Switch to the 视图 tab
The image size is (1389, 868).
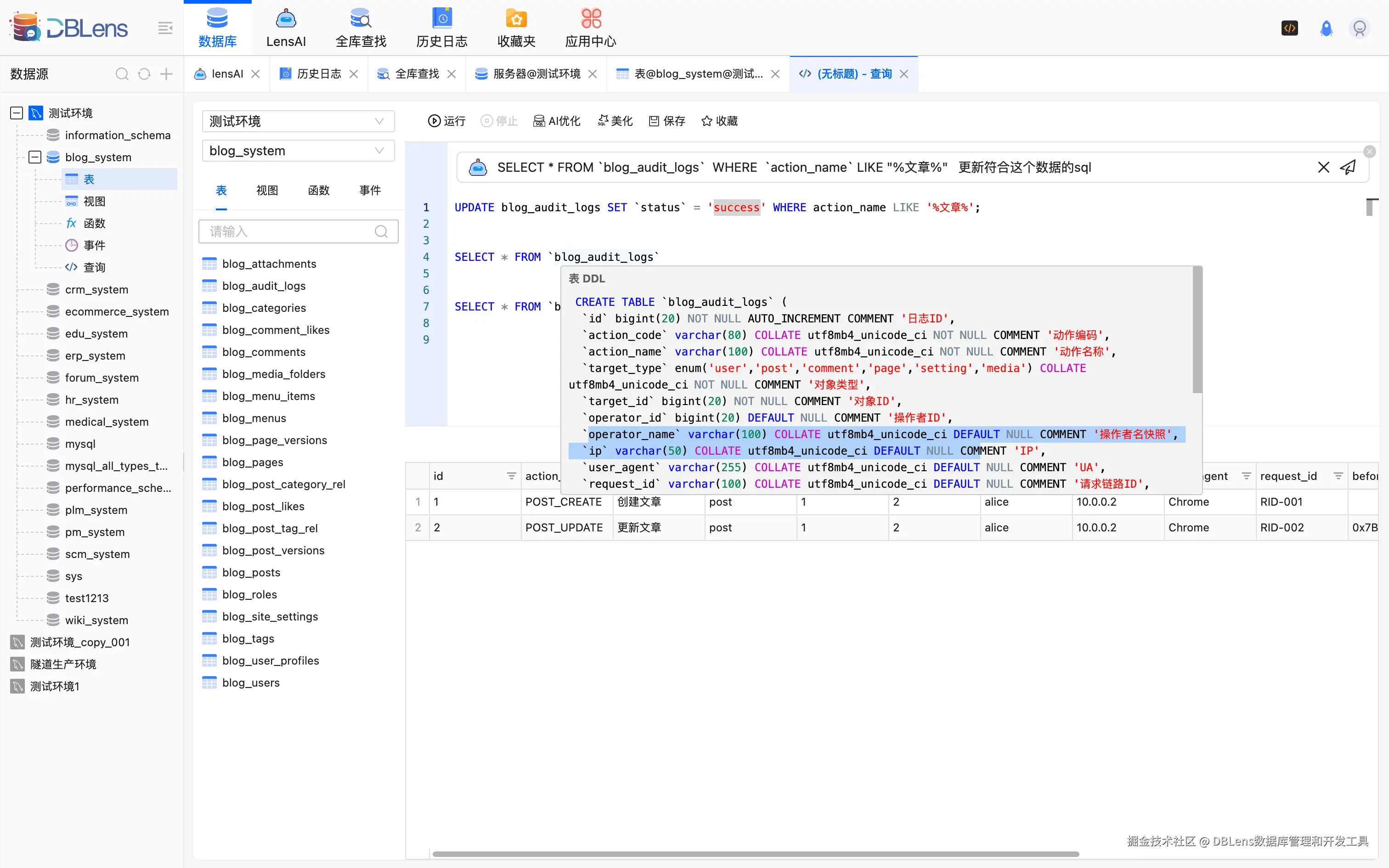(266, 190)
